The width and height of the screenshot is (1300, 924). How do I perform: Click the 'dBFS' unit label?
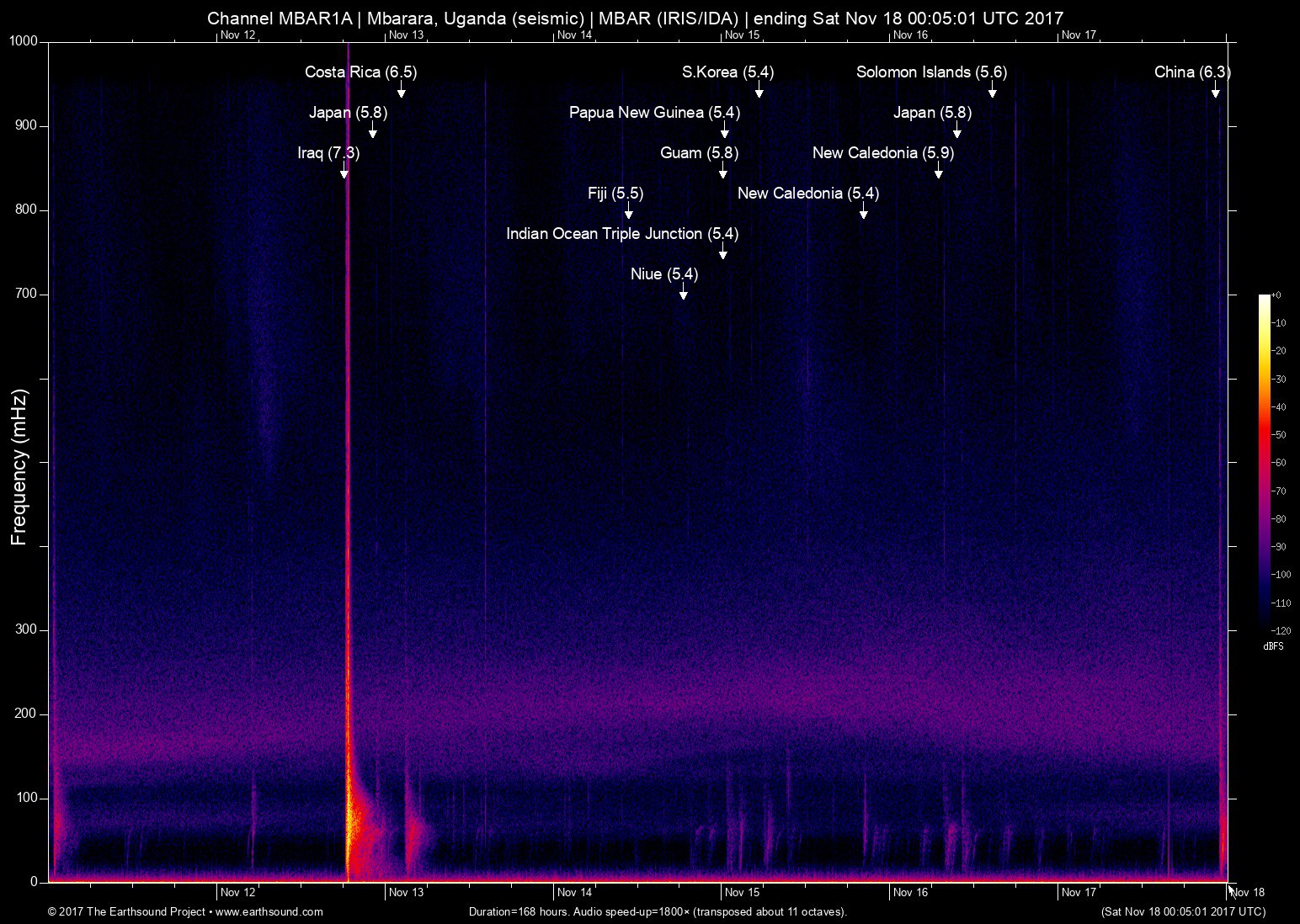1274,646
